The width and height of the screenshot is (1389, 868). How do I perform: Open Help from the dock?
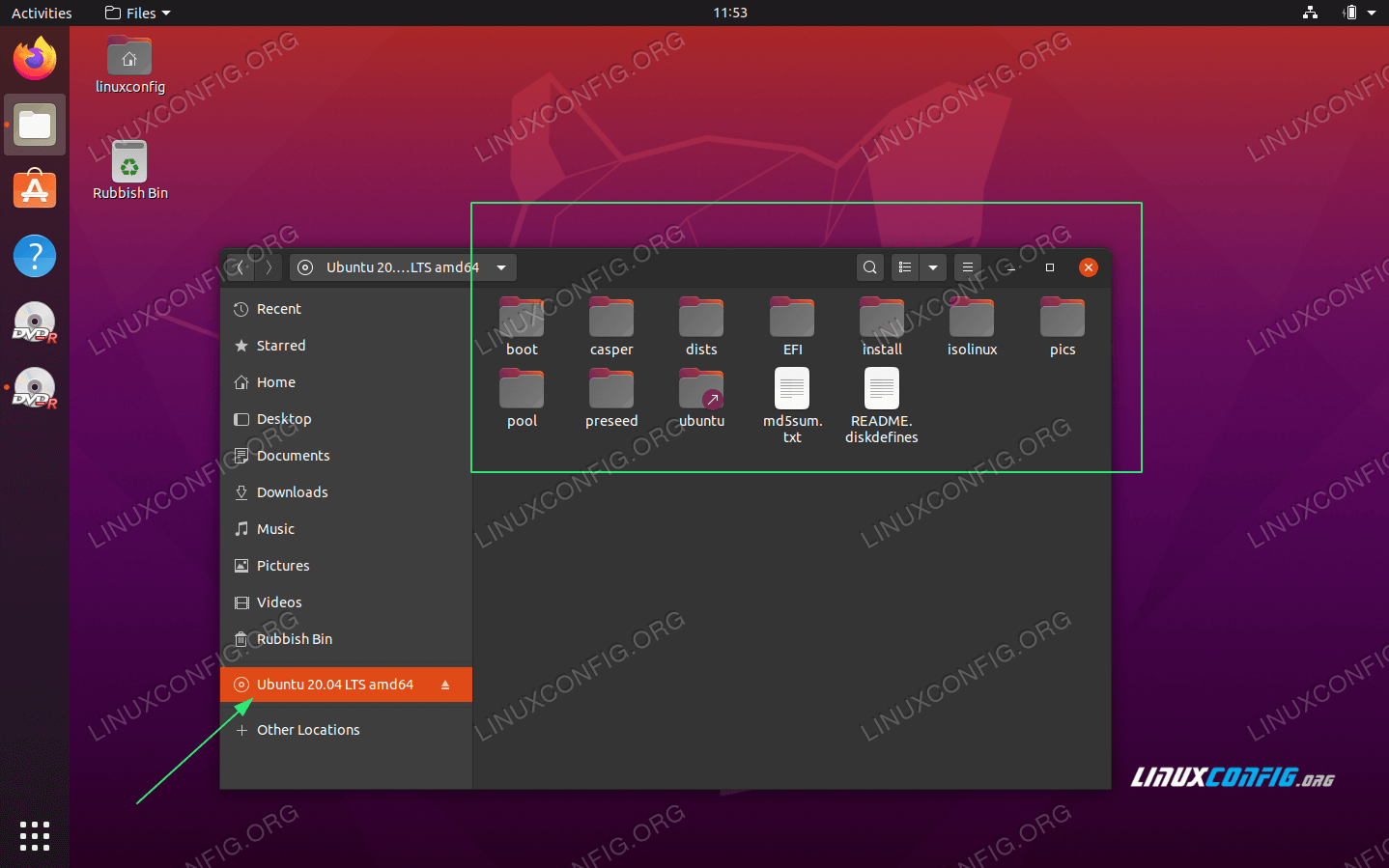tap(35, 256)
